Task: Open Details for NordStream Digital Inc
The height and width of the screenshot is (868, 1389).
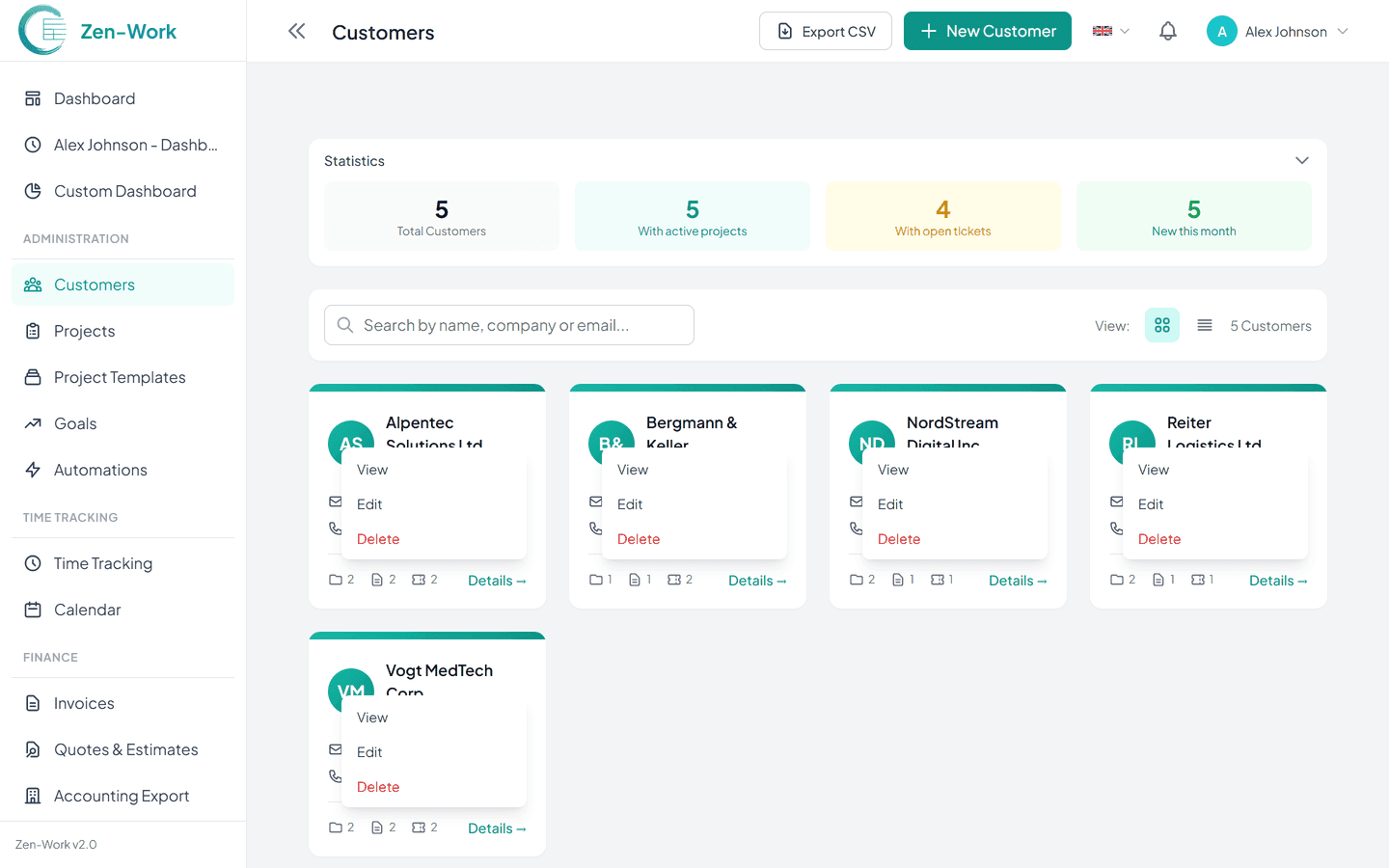Action: pyautogui.click(x=1018, y=580)
